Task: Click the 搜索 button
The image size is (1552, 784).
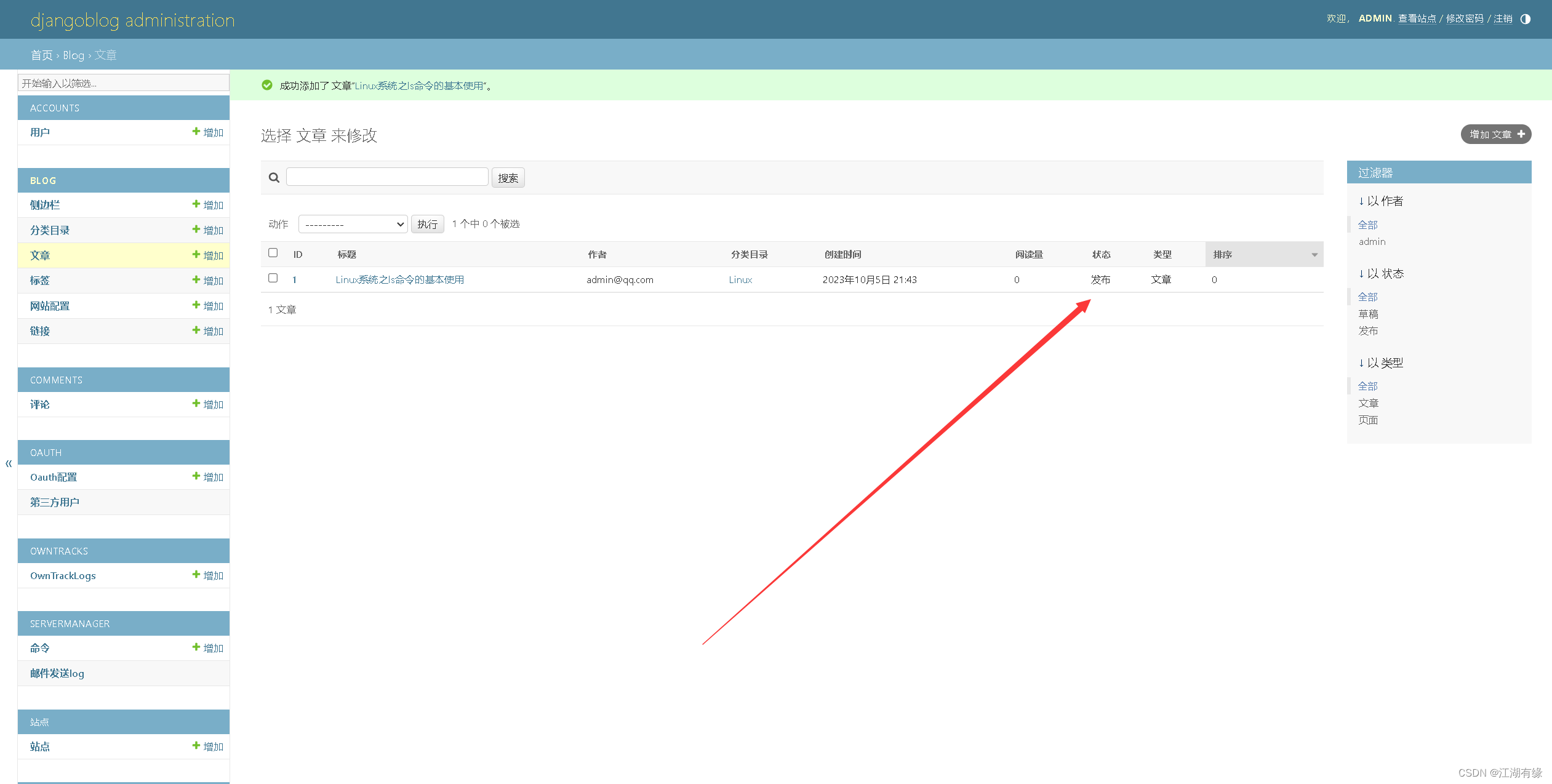Action: coord(508,178)
